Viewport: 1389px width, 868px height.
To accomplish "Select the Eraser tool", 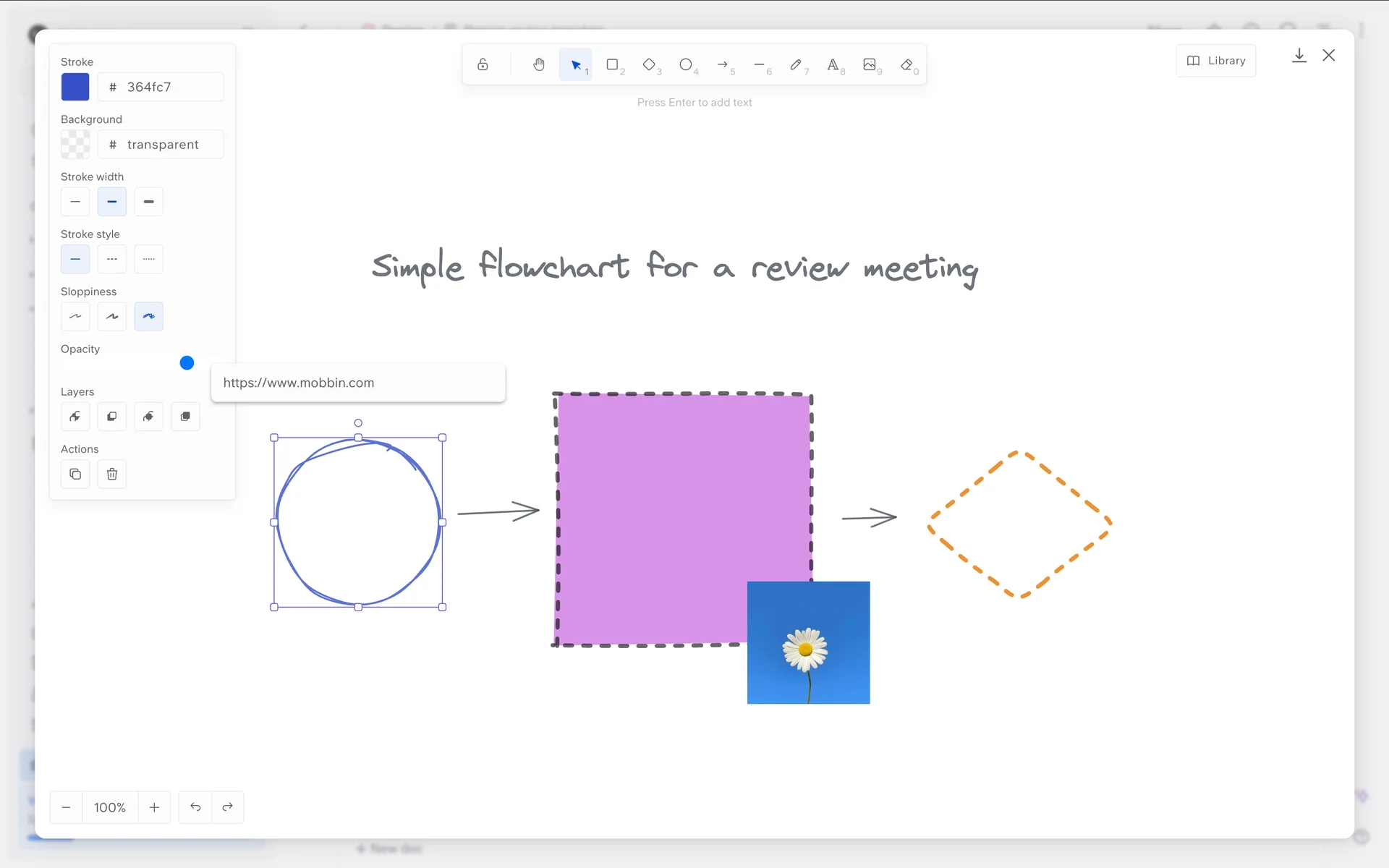I will click(x=906, y=65).
